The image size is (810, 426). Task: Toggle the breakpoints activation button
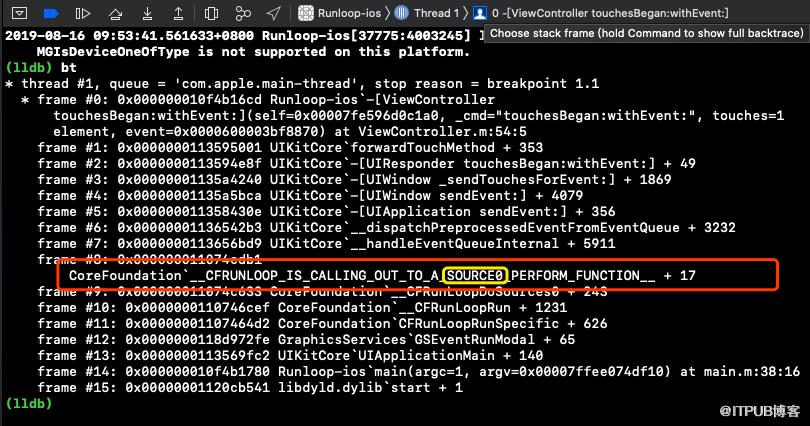(51, 13)
